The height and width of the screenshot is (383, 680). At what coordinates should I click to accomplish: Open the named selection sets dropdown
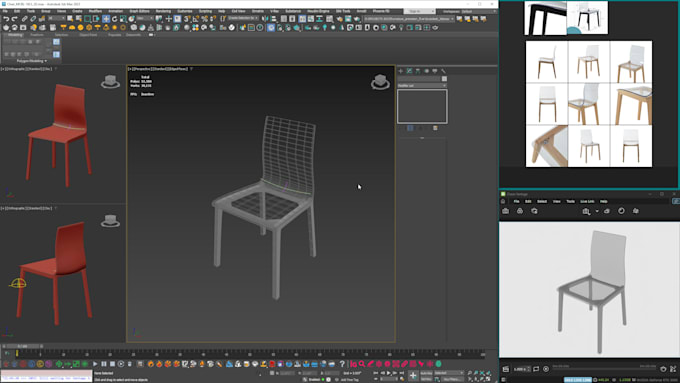point(243,19)
